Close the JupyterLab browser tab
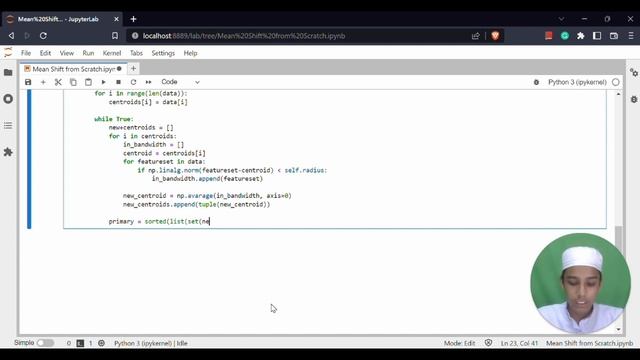 coord(116,19)
